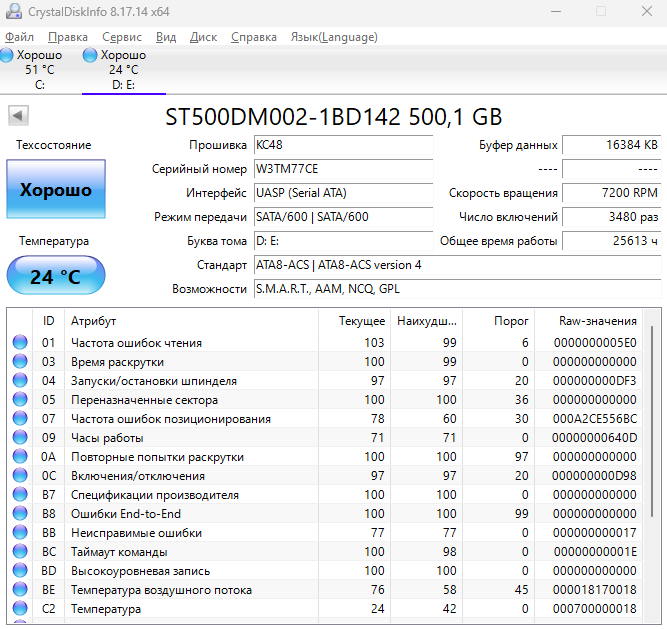
Task: Click raw value 000000000DF3
Action: point(595,381)
